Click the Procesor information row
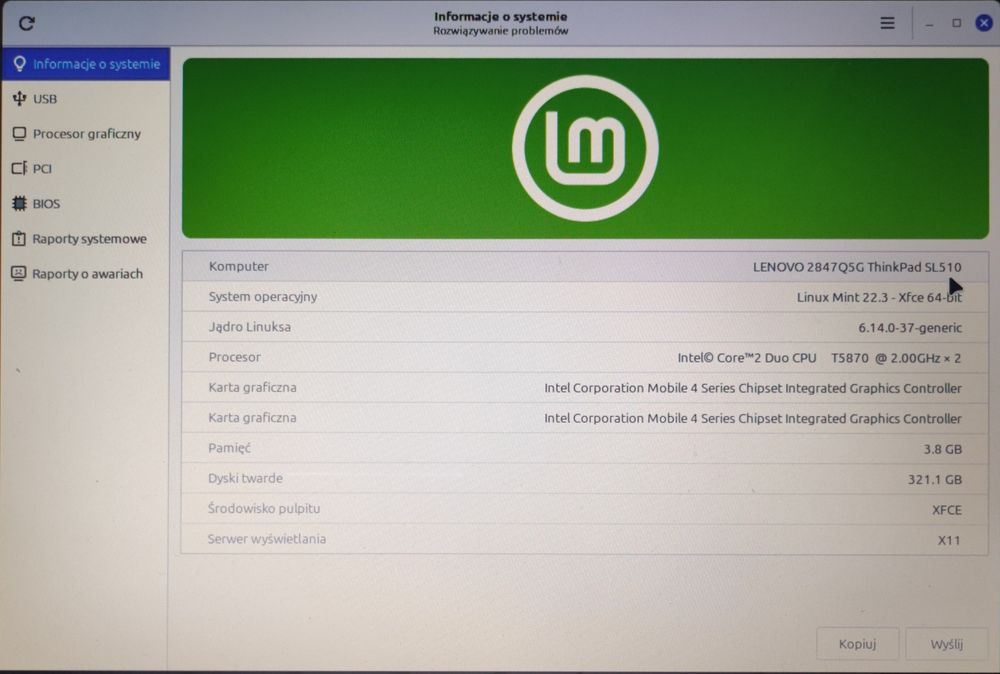This screenshot has height=674, width=1000. [x=585, y=357]
